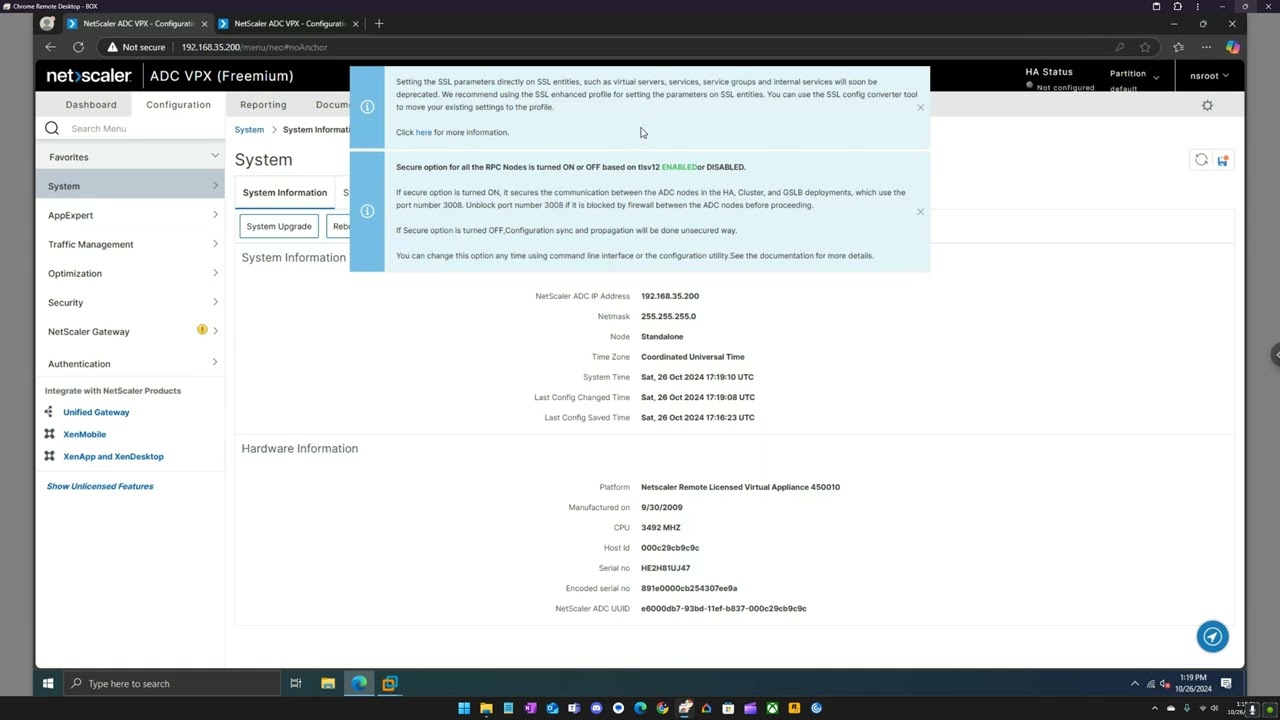Show hidden tray icons in remote taskbar
Screen dimensions: 1280x720
pyautogui.click(x=1134, y=684)
